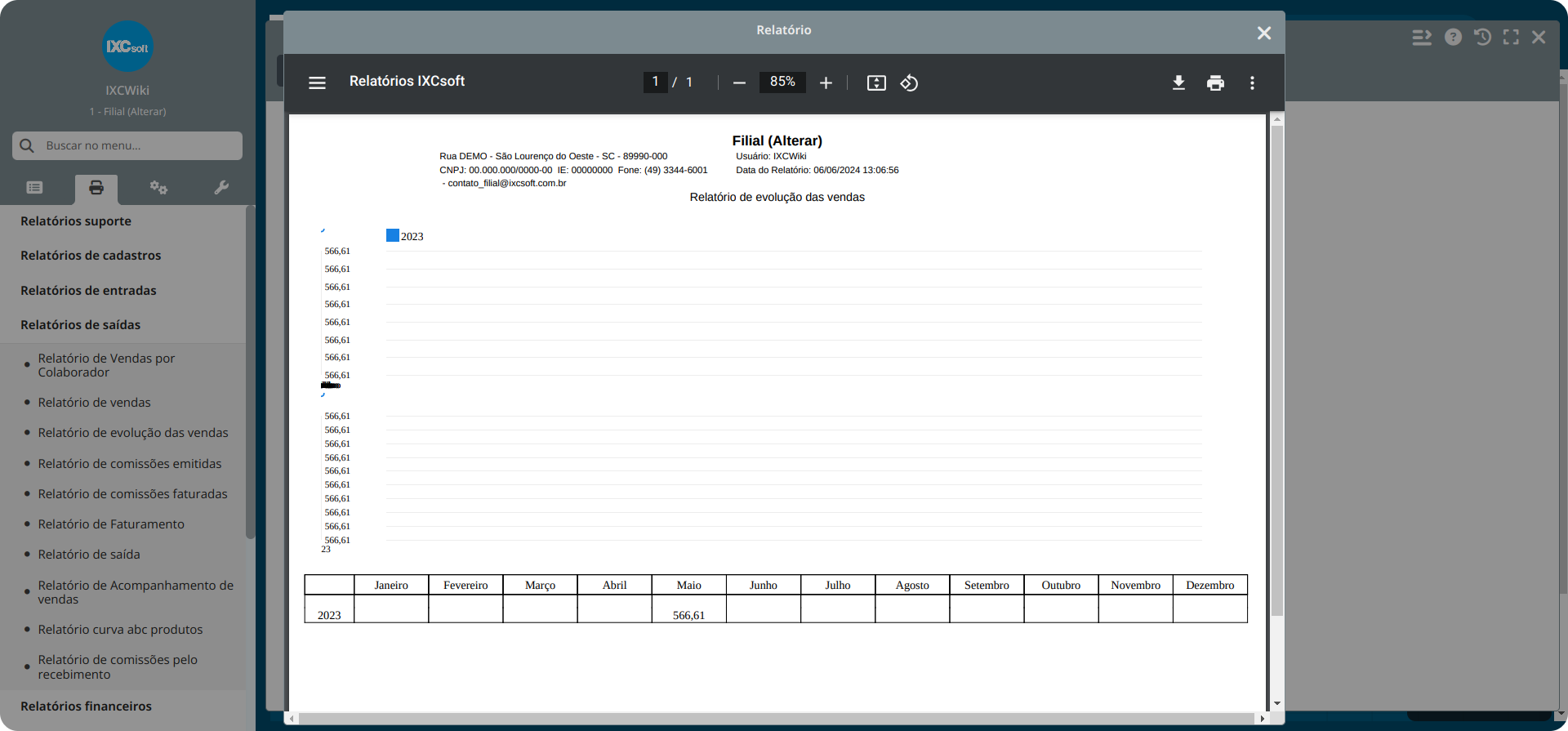Rotate the PDF document counterclockwise
The image size is (1568, 731).
tap(909, 82)
